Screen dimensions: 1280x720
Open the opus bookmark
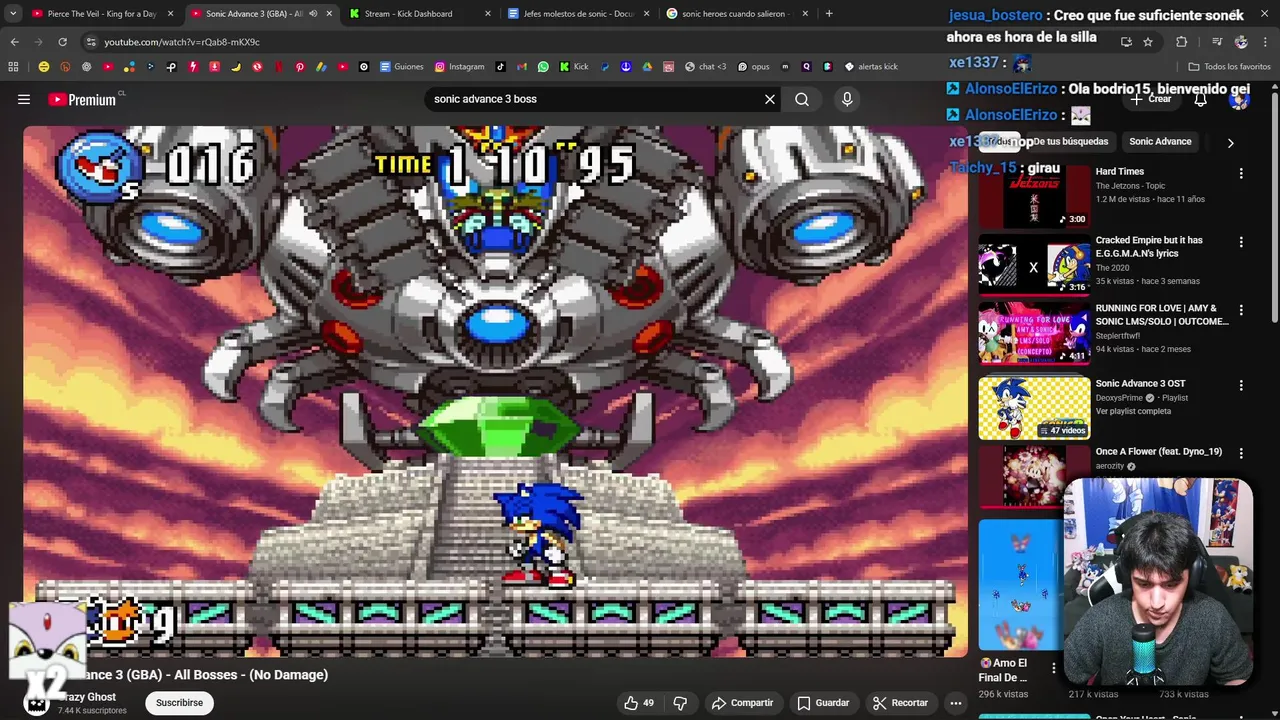point(753,67)
